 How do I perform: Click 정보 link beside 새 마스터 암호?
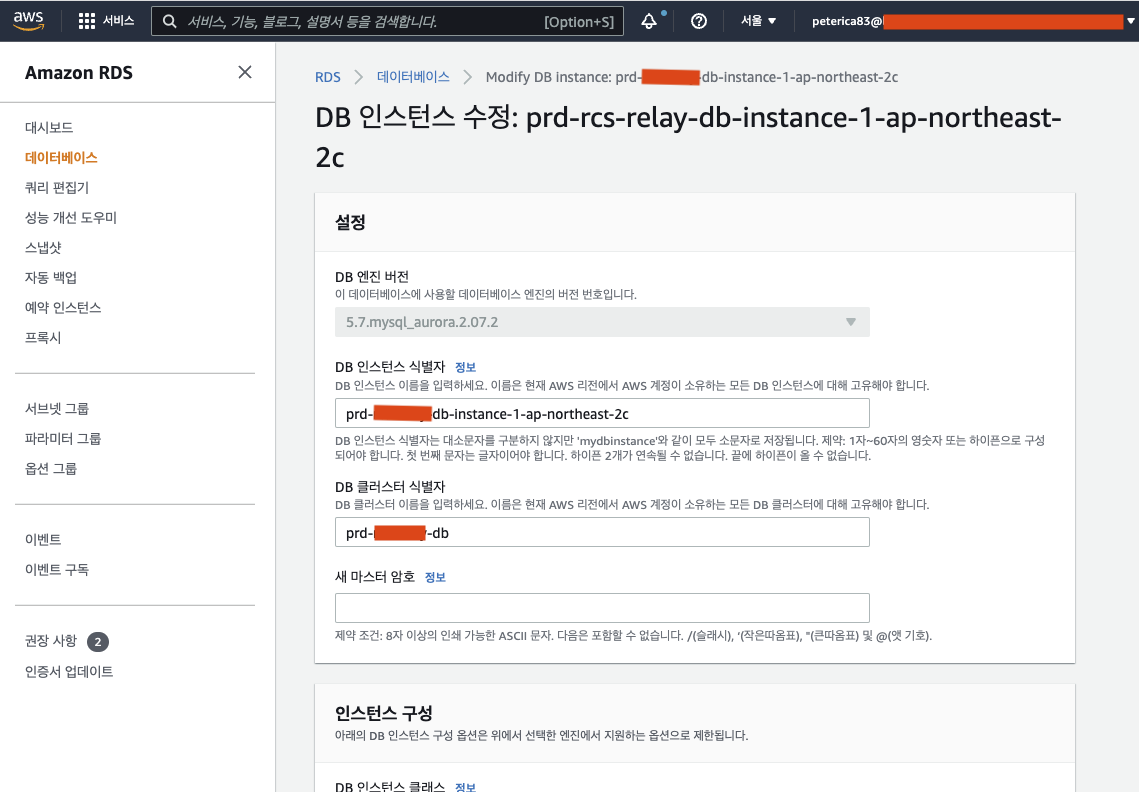(434, 577)
